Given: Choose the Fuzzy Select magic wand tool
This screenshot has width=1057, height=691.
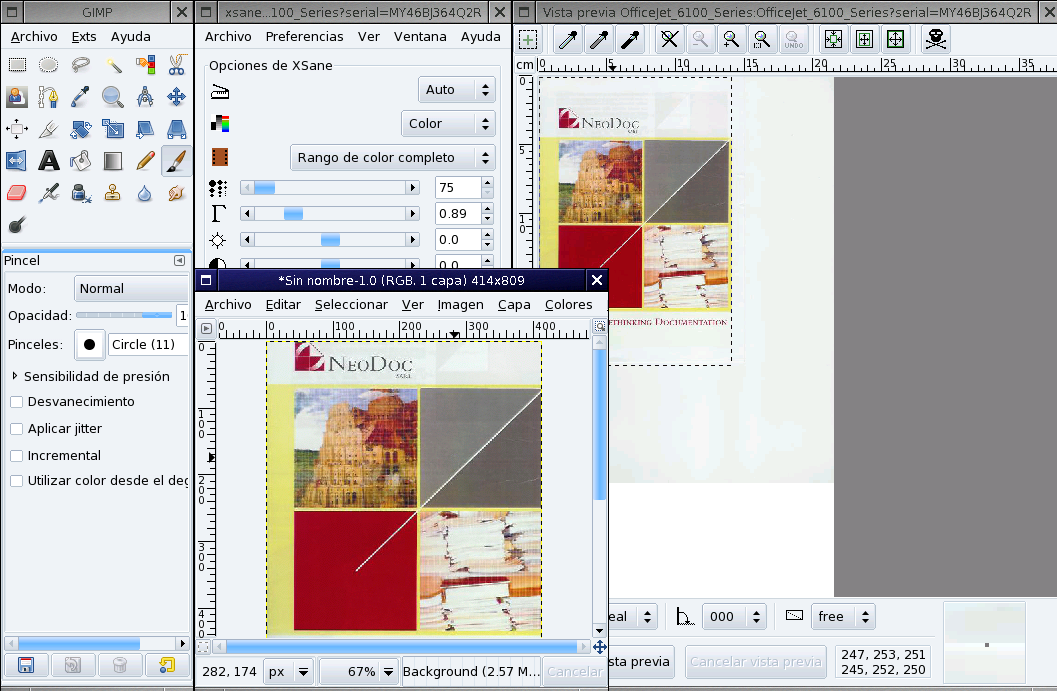Looking at the screenshot, I should click(113, 65).
